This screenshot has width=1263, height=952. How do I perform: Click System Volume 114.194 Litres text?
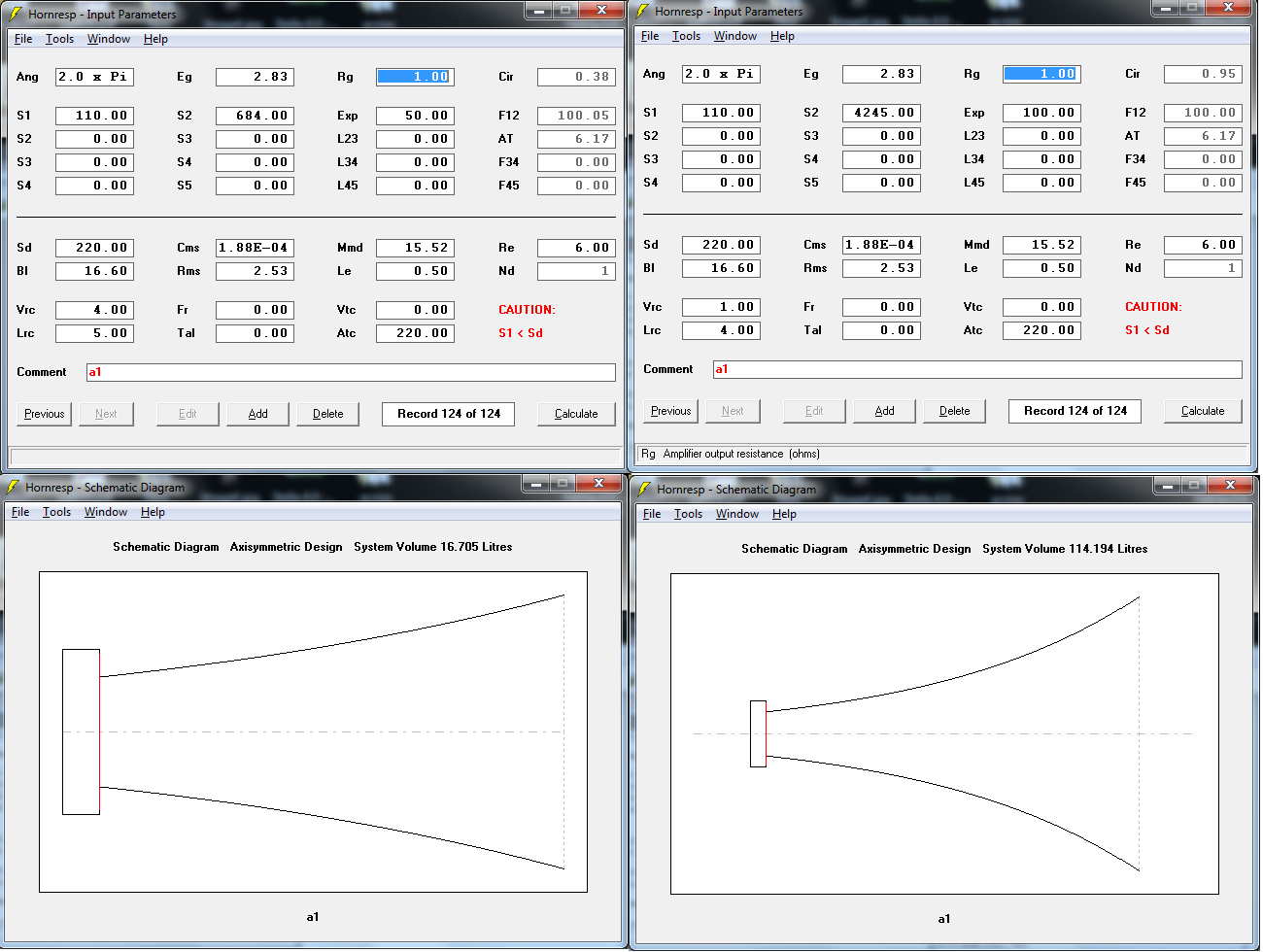1065,549
